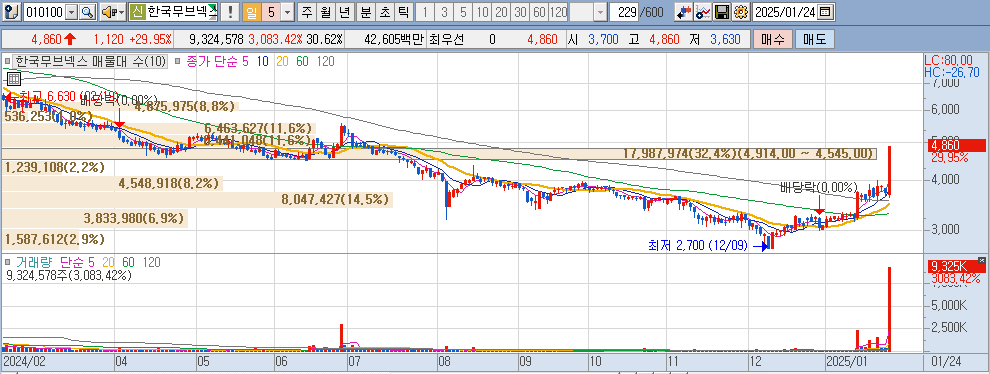Click the 01/24 date axis label
This screenshot has height=374, width=990.
pos(946,361)
